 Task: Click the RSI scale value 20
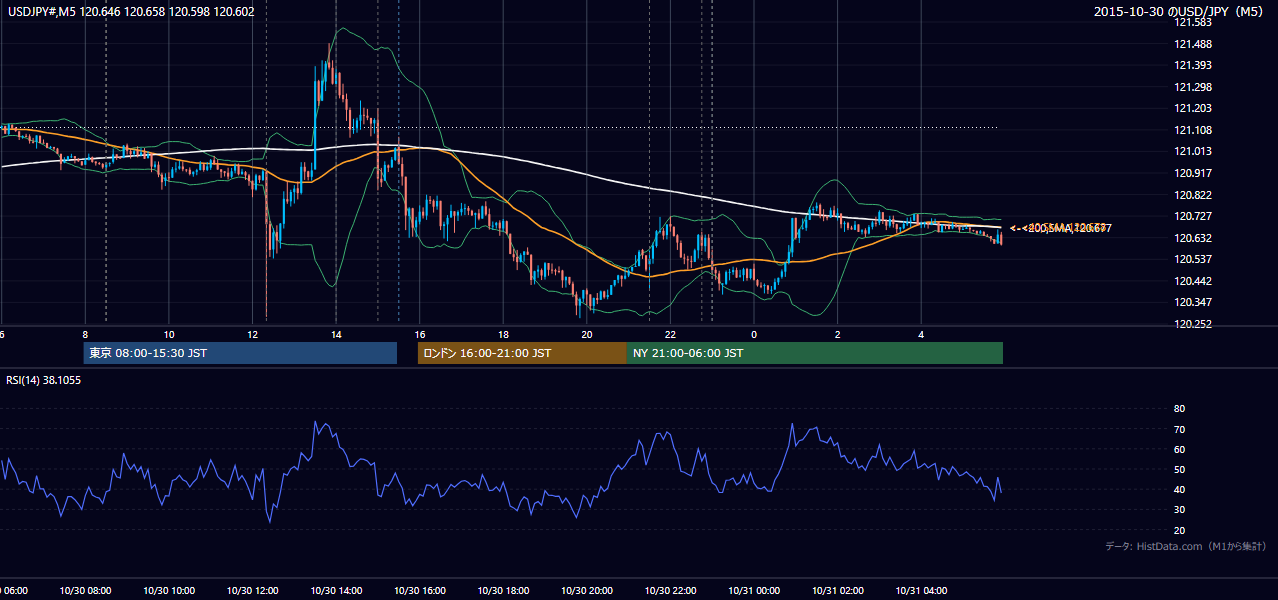coord(1179,530)
